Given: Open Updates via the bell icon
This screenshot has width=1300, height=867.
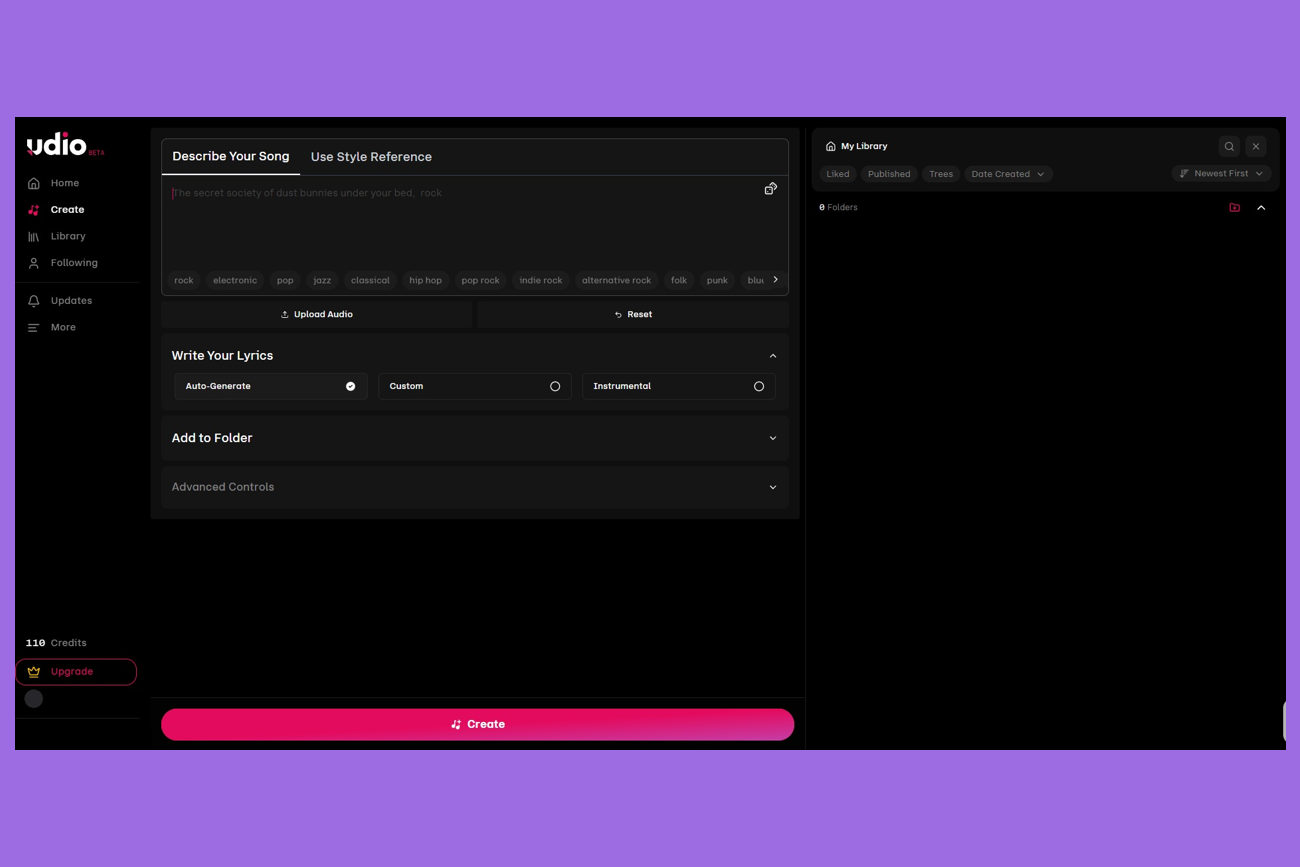Looking at the screenshot, I should pos(34,301).
